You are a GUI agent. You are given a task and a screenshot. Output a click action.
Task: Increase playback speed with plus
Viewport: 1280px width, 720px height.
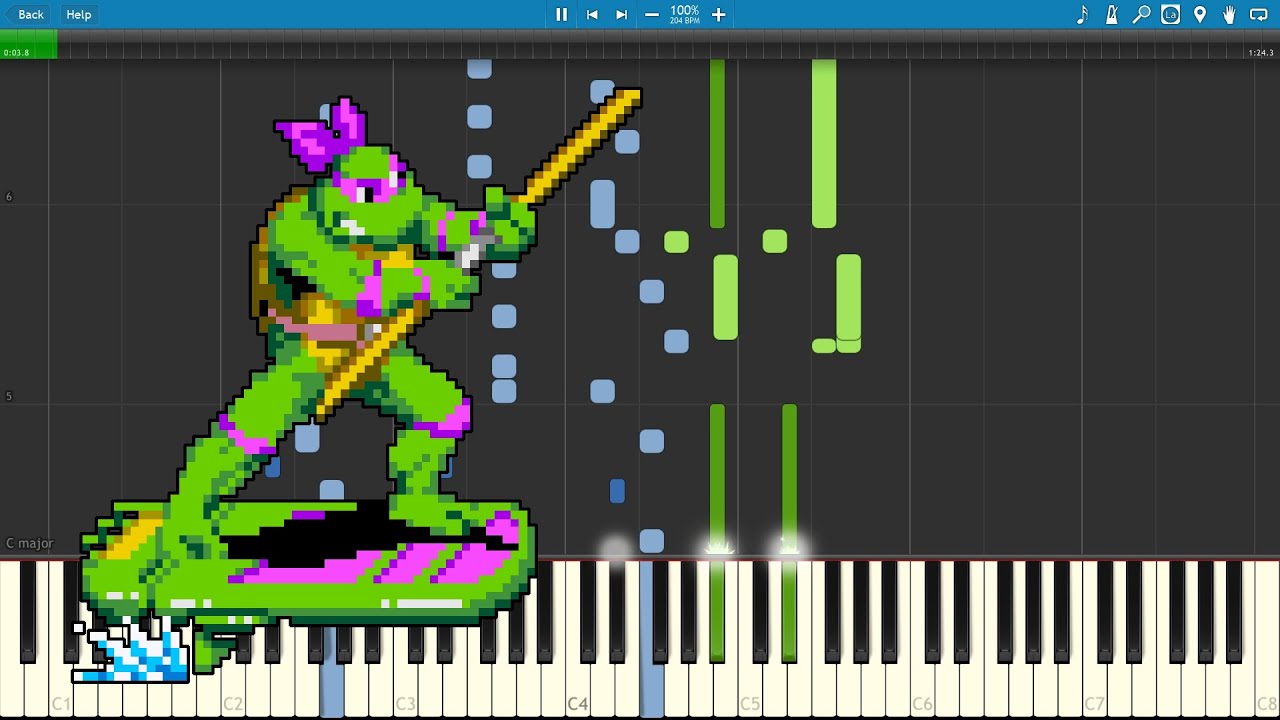718,14
